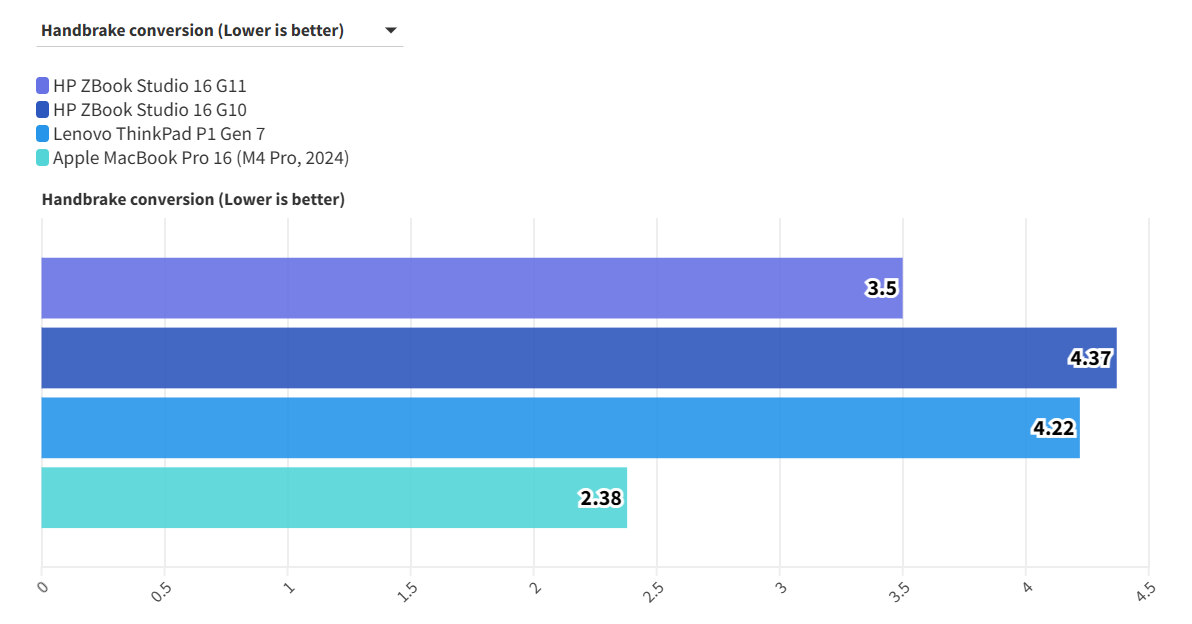Hide HP ZBook Studio 16 G11 series label
The width and height of the screenshot is (1192, 624).
[150, 86]
